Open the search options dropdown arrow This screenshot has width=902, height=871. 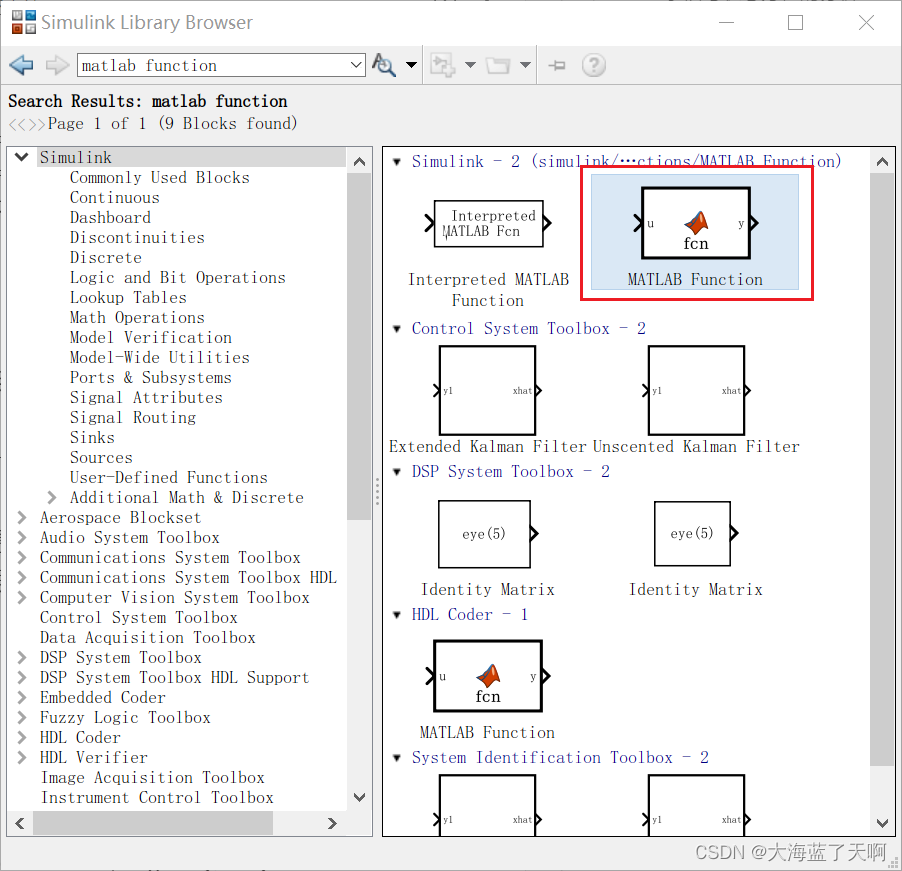pyautogui.click(x=409, y=64)
